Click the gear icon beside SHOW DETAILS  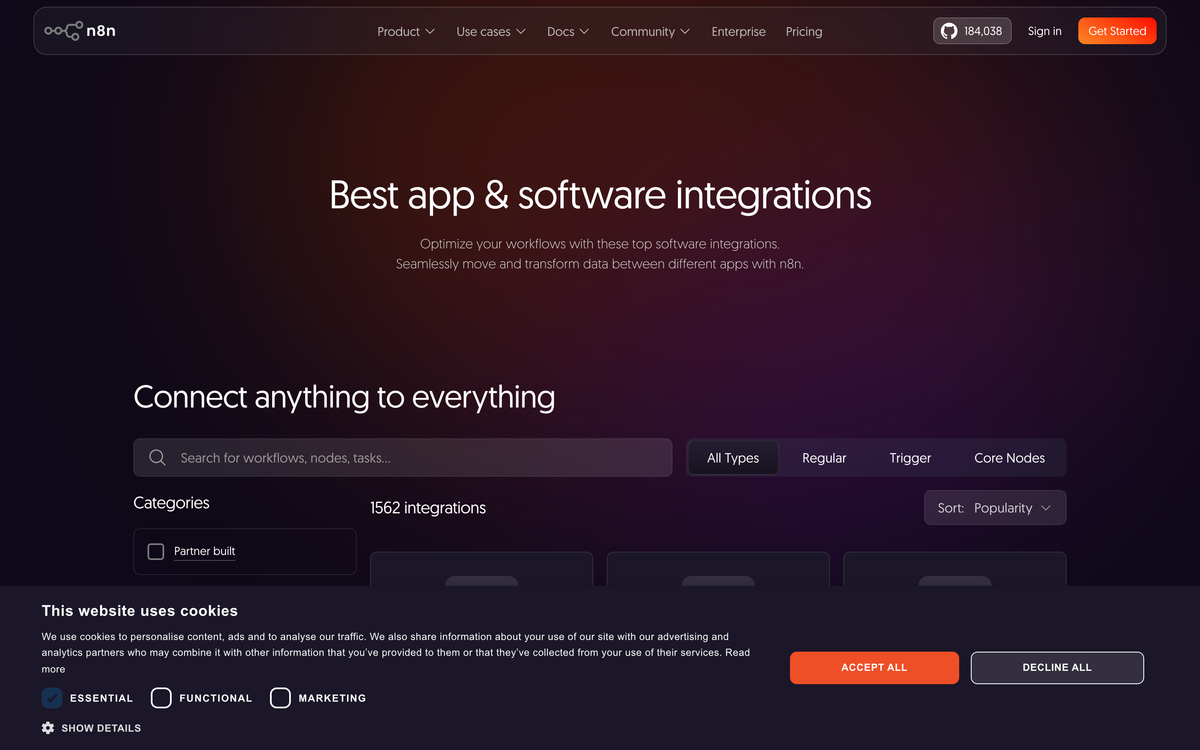[x=47, y=728]
